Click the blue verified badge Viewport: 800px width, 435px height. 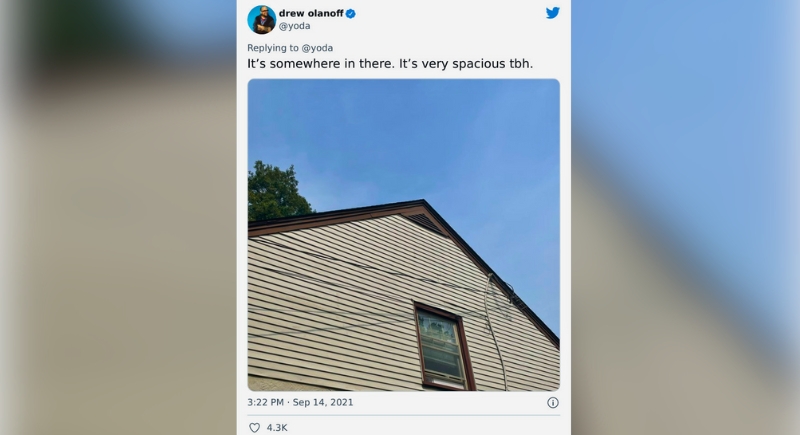(x=351, y=14)
